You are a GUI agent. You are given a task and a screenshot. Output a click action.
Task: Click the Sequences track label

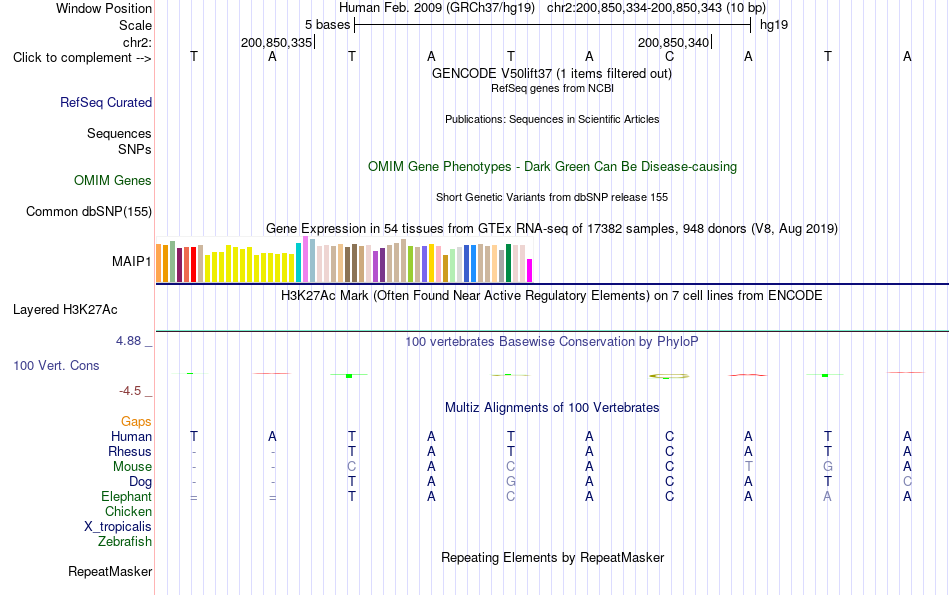coord(119,133)
